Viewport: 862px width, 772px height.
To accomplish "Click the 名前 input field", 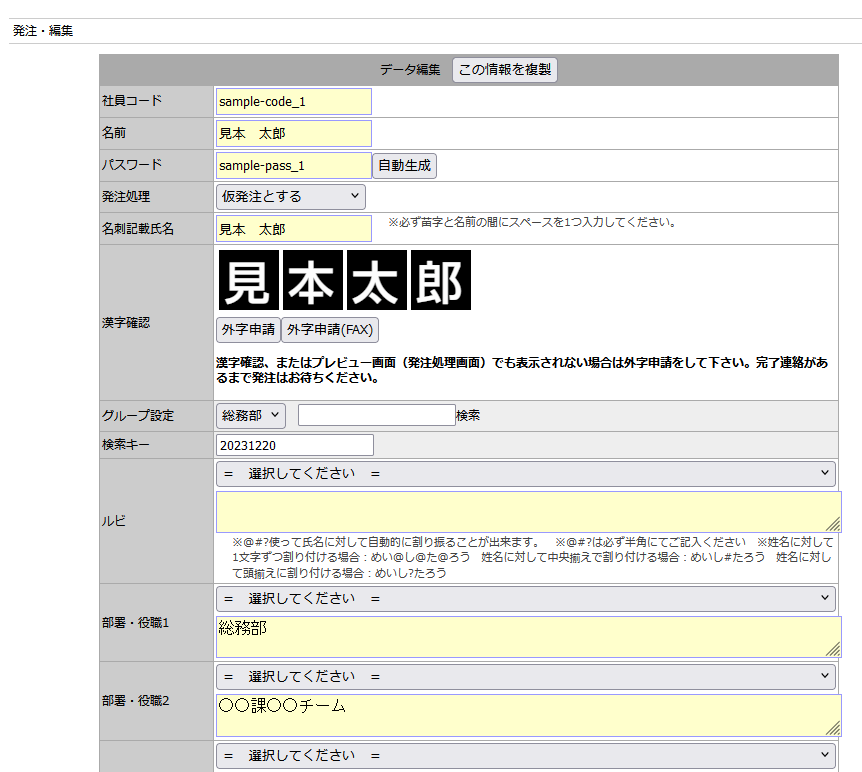I will (x=293, y=133).
